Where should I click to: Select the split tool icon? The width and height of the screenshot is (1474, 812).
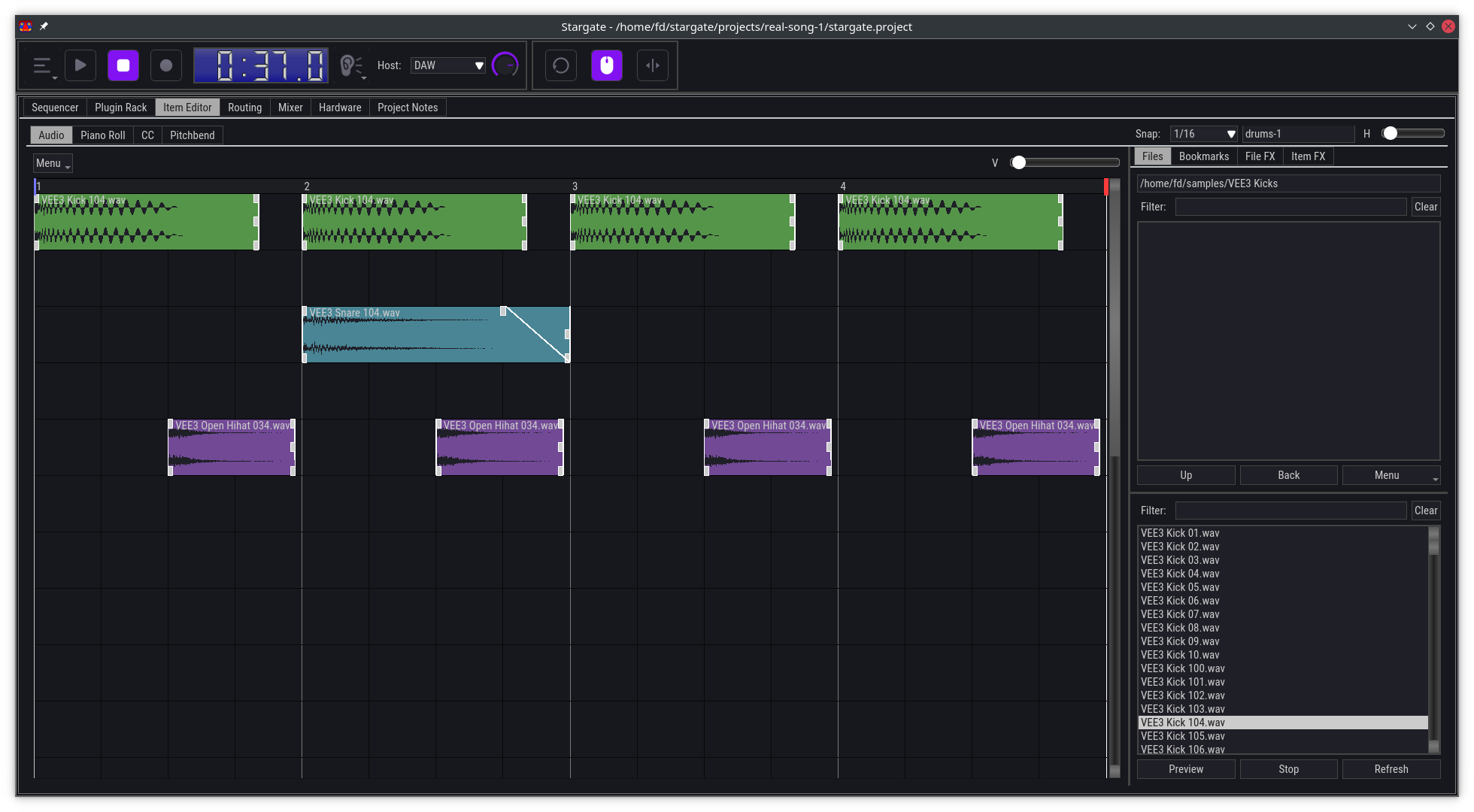coord(653,65)
